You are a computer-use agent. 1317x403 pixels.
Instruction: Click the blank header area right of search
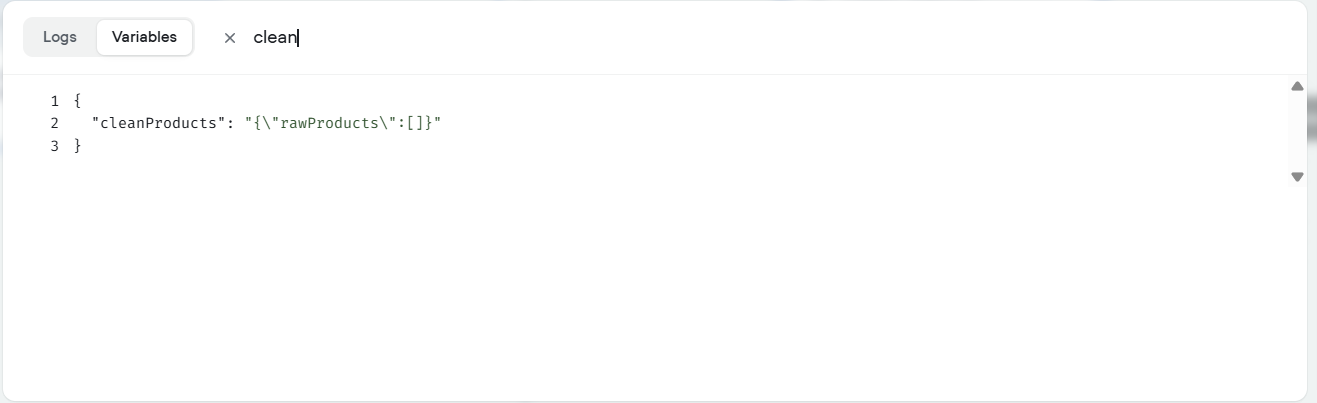click(800, 37)
